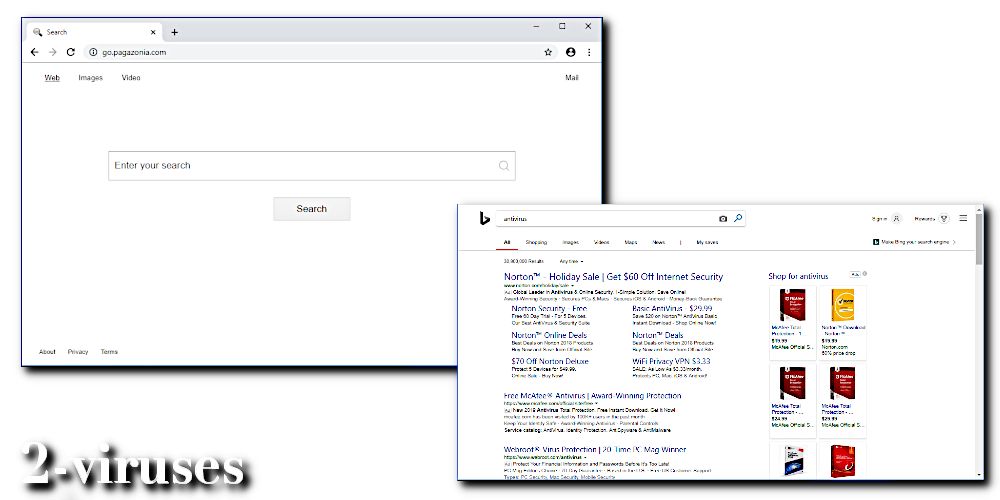Expand arrow beside webroot.com ad URL
This screenshot has width=1000, height=500.
(x=585, y=457)
